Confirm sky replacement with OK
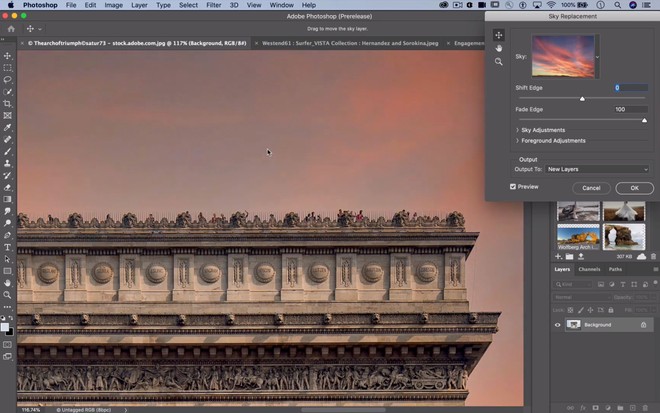The image size is (660, 413). coord(634,188)
